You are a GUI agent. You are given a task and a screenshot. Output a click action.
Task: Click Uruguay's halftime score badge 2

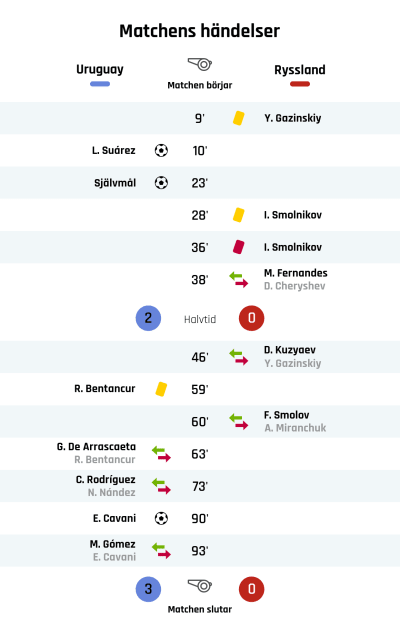(x=148, y=318)
